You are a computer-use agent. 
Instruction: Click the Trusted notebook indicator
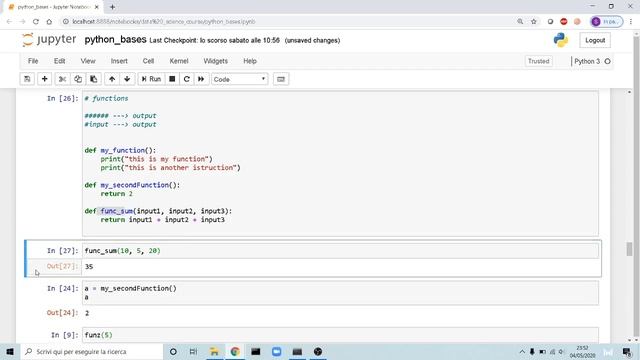538,61
